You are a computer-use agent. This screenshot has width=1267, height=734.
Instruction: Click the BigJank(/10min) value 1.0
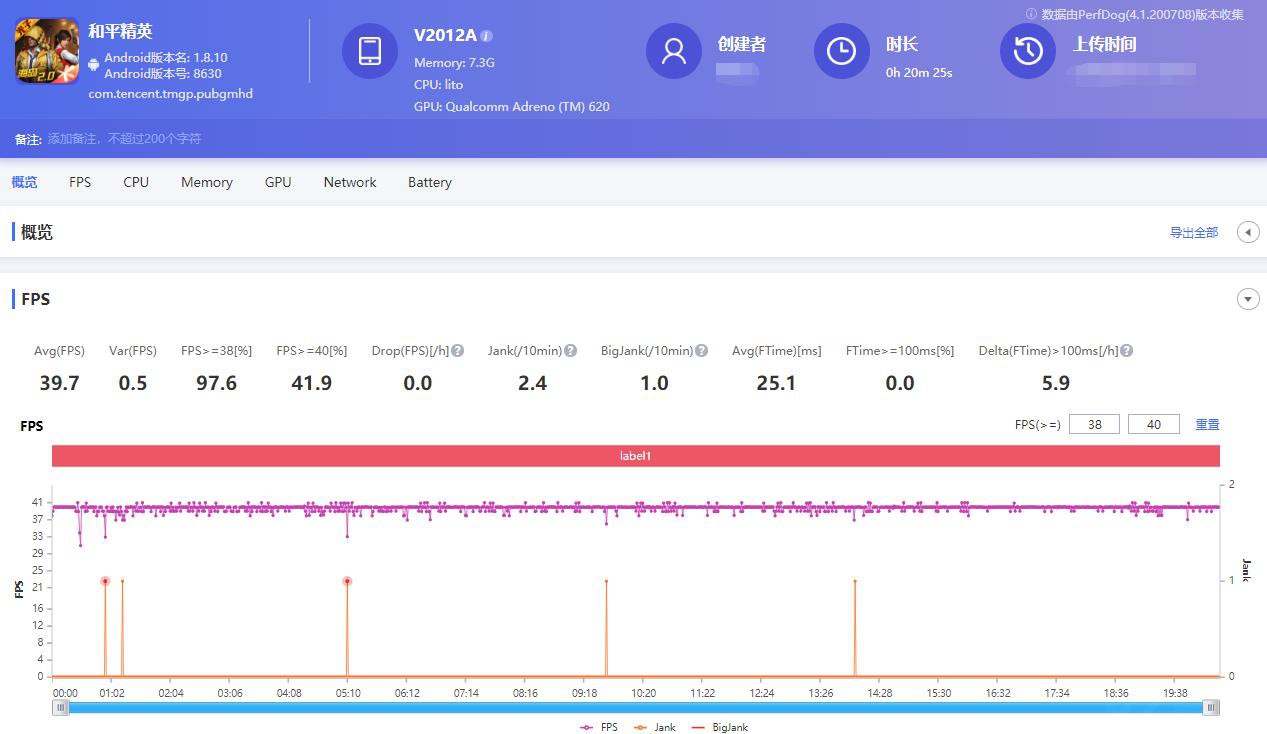point(654,383)
